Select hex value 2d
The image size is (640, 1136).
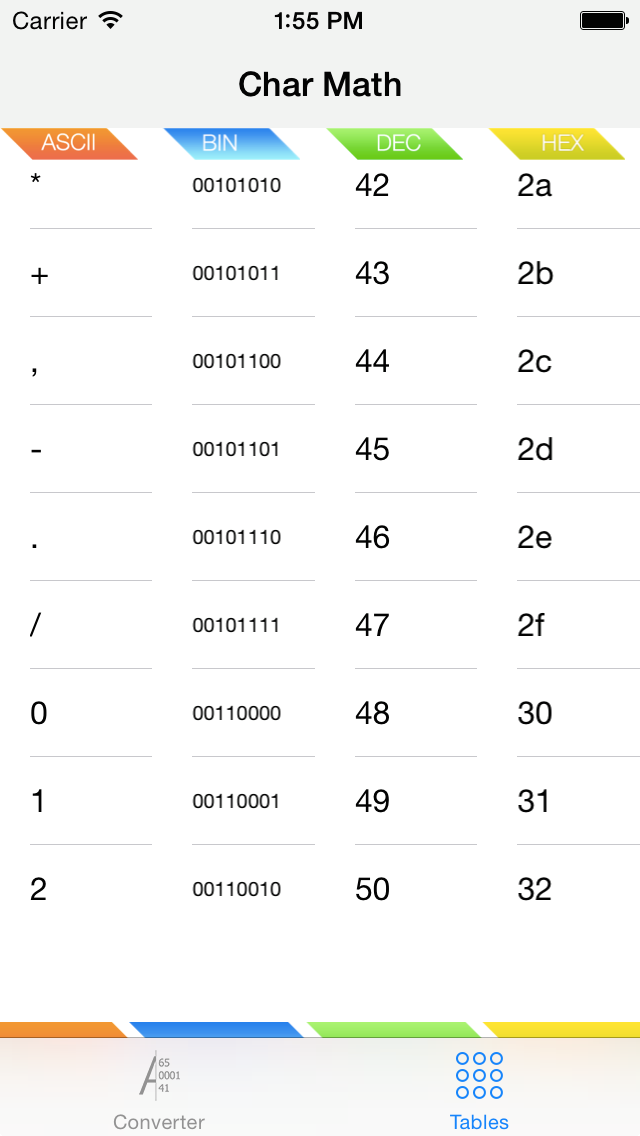click(535, 449)
